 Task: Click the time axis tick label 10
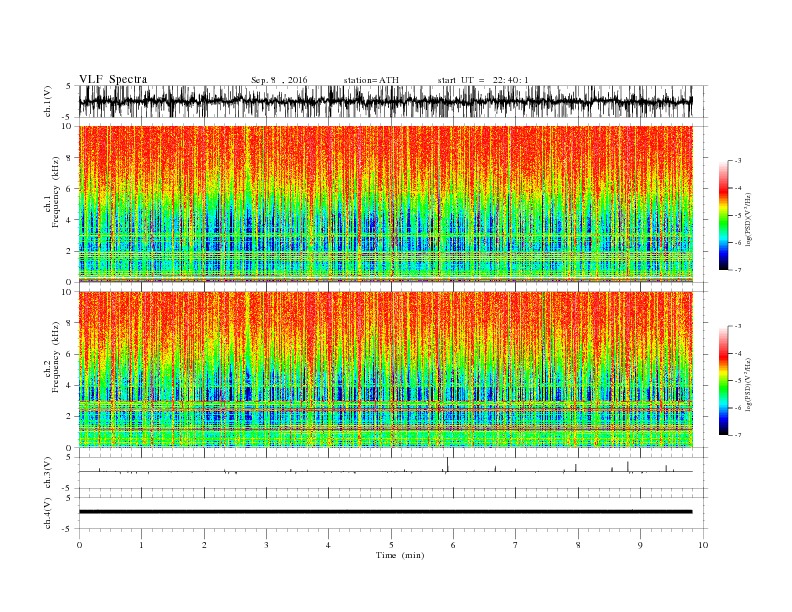click(x=703, y=545)
